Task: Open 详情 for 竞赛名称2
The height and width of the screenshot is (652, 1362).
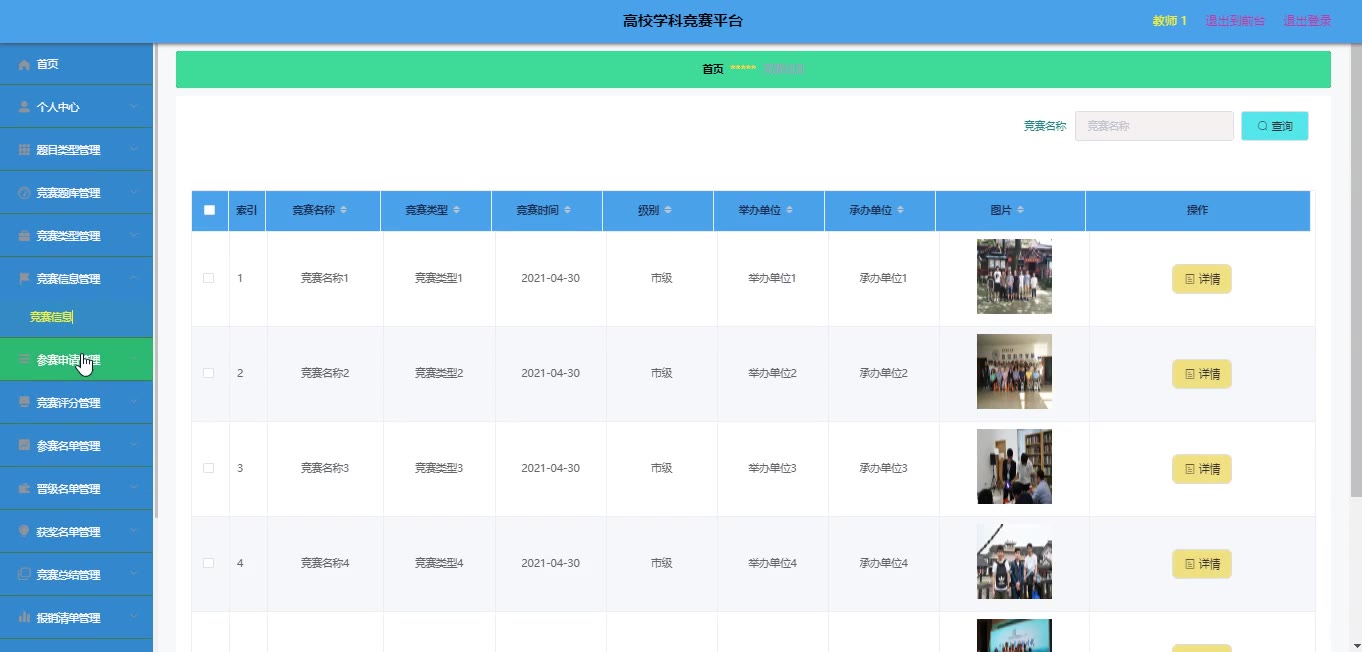Action: (x=1201, y=374)
